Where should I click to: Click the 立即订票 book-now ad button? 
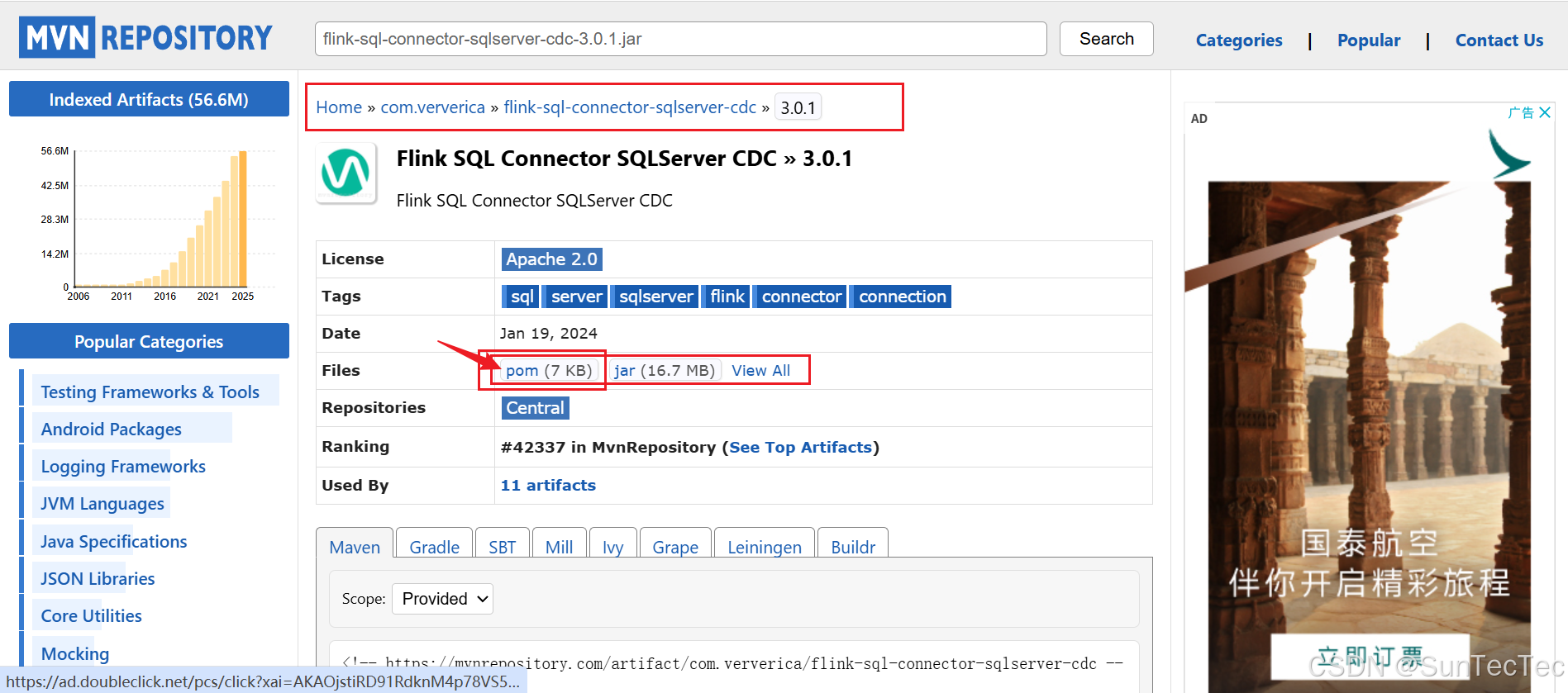[x=1369, y=657]
